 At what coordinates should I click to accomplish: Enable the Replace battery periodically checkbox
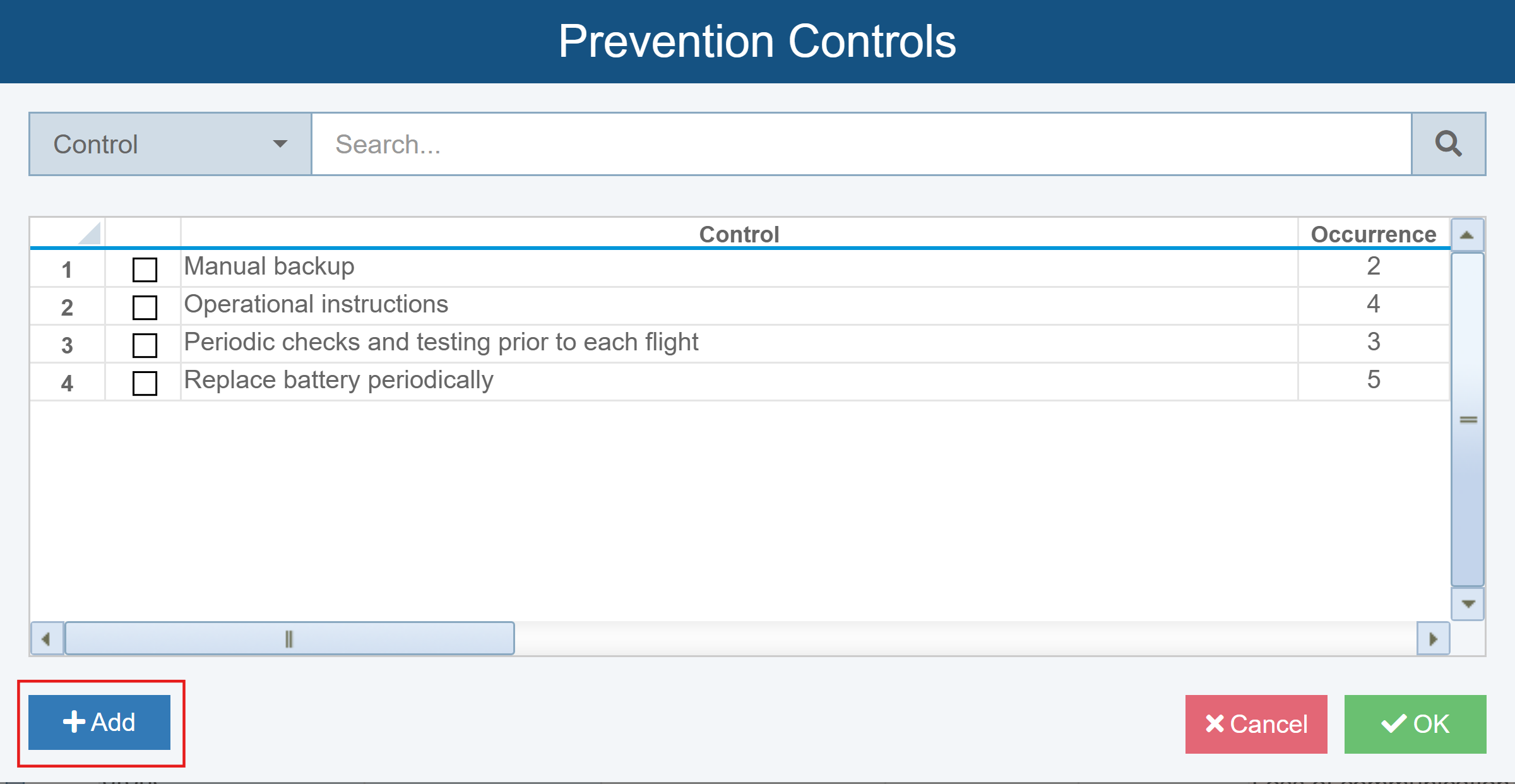145,383
